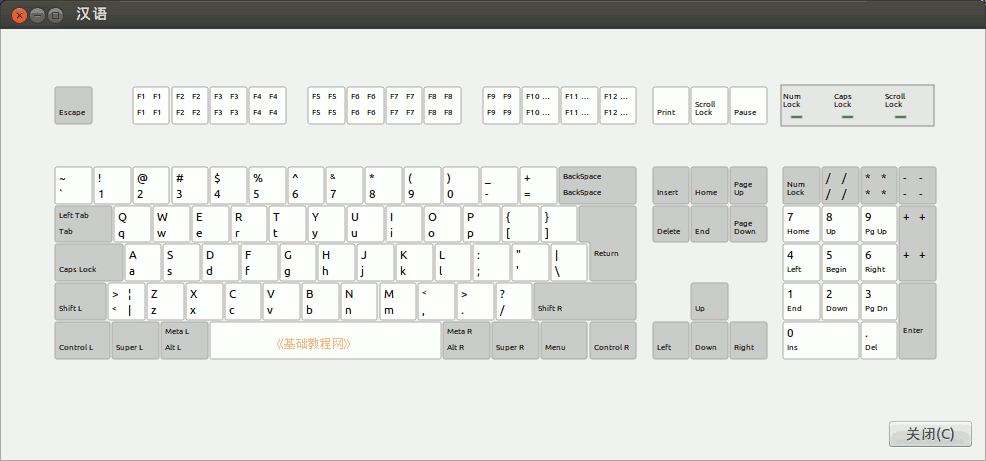Select the Left arrow key
This screenshot has height=461, width=986.
click(671, 340)
